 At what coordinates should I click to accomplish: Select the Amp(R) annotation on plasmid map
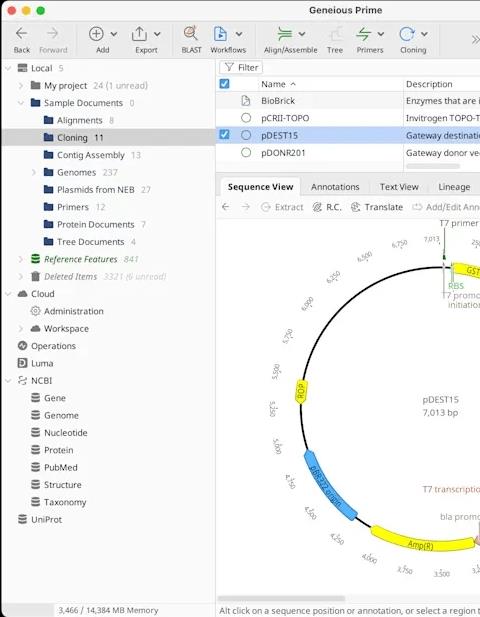pos(422,541)
